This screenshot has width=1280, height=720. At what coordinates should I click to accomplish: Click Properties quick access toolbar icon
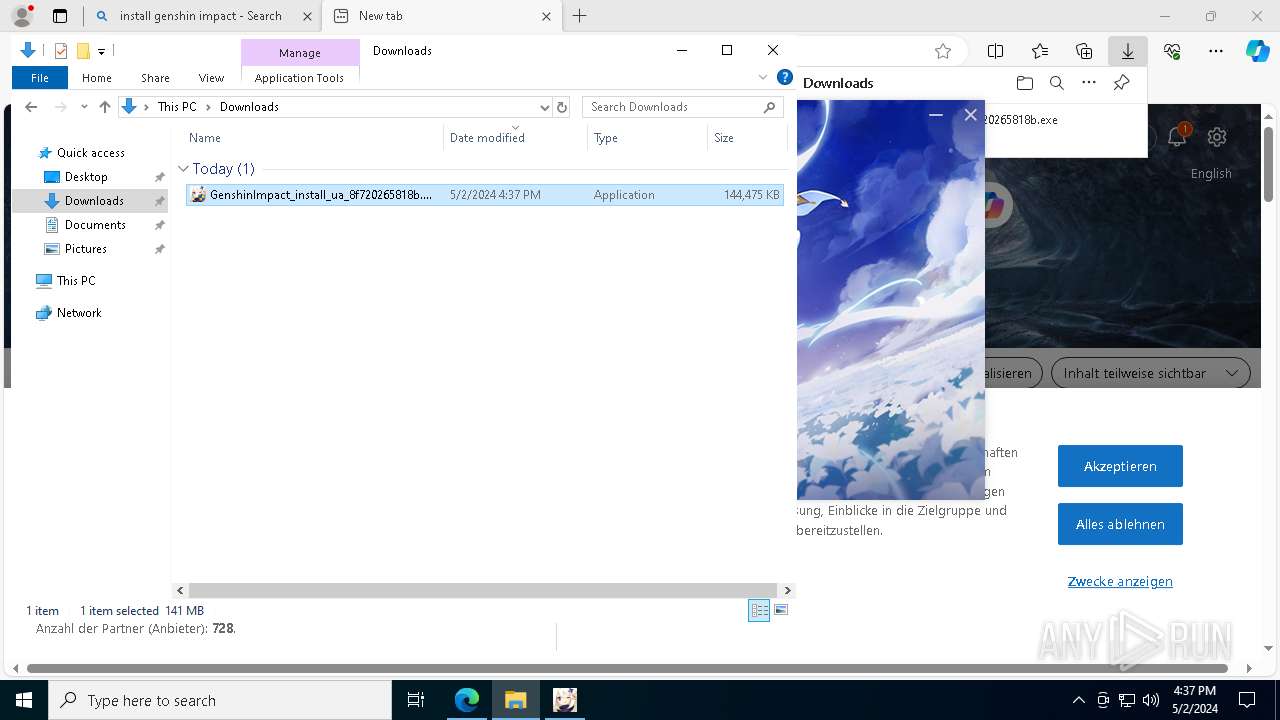click(61, 51)
